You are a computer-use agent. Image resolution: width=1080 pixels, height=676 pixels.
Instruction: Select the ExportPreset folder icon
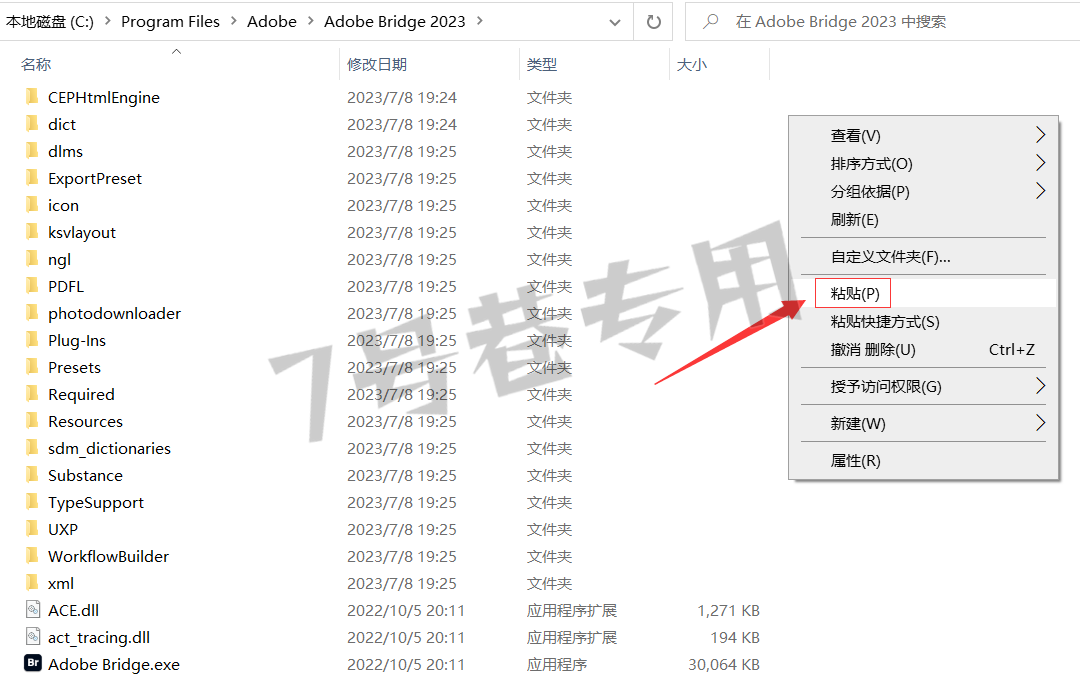[32, 178]
